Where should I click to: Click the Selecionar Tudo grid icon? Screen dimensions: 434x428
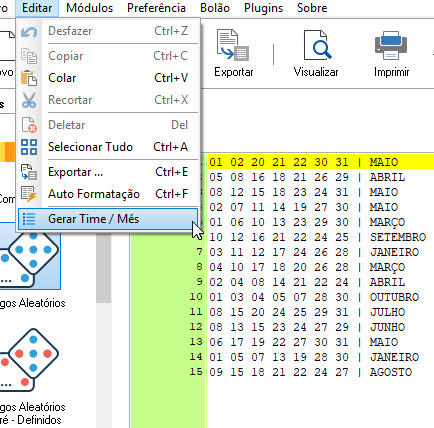coord(29,147)
